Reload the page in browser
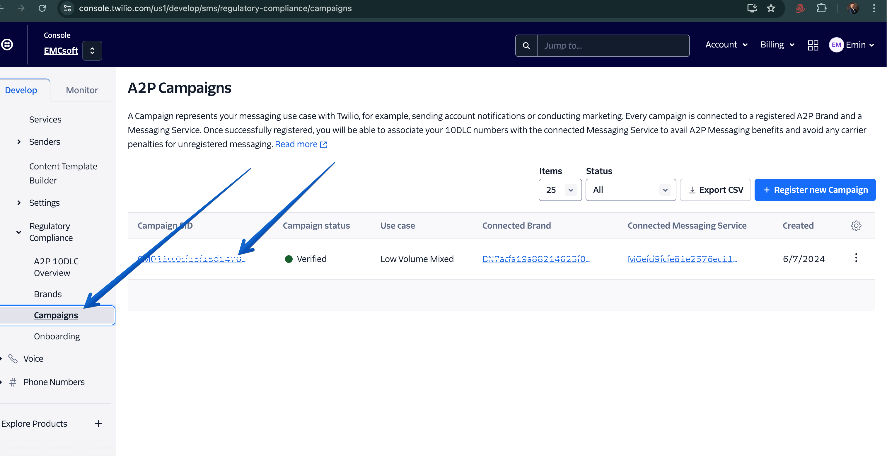Image resolution: width=887 pixels, height=456 pixels. point(40,8)
